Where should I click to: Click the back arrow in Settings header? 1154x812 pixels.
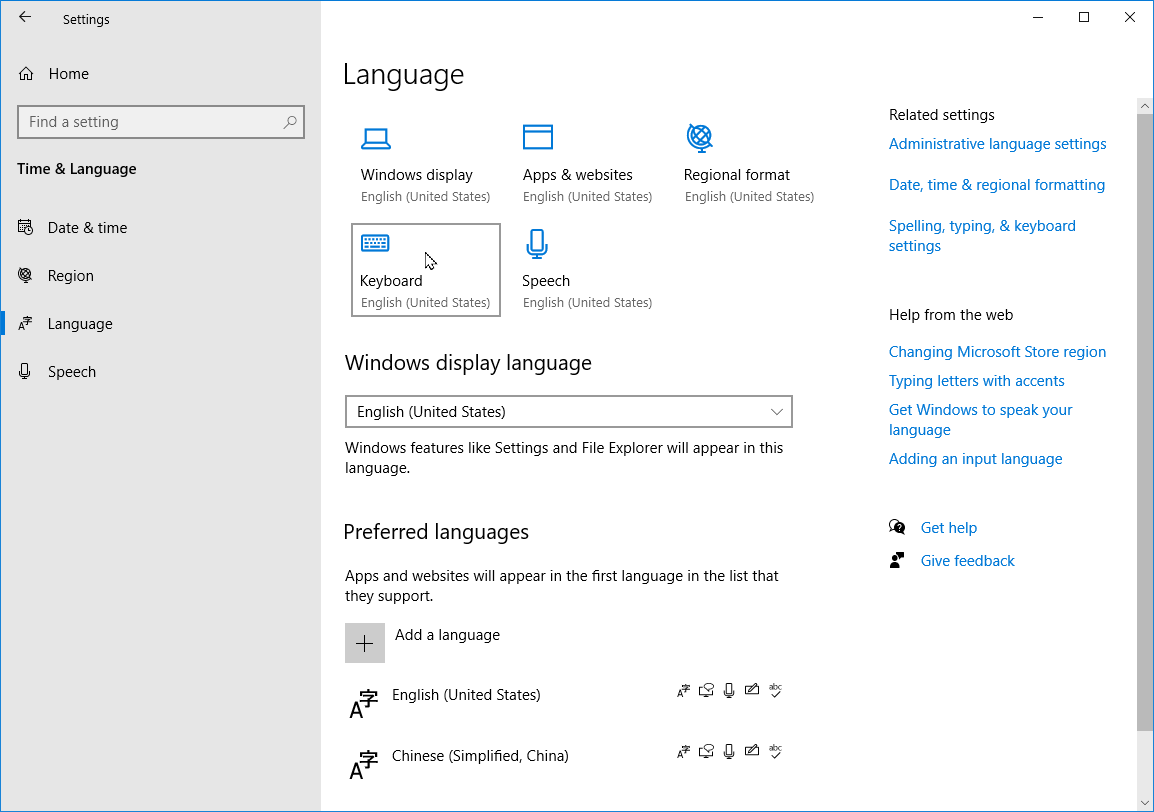click(25, 18)
